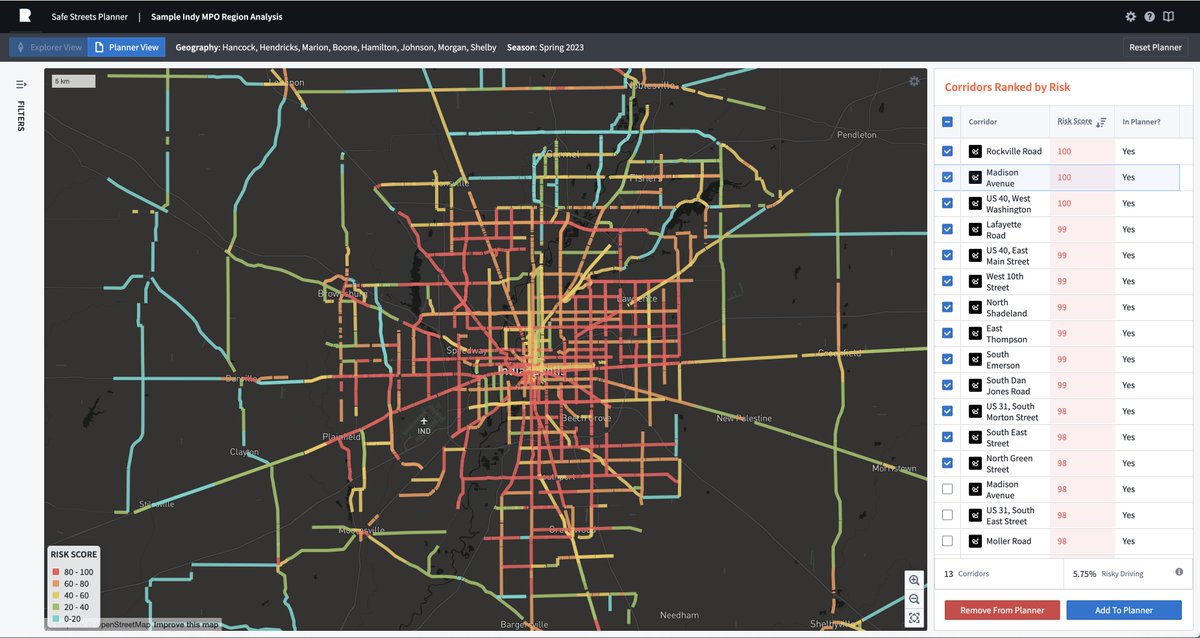
Task: Click South Dan Jones Road corridor icon
Action: click(976, 385)
